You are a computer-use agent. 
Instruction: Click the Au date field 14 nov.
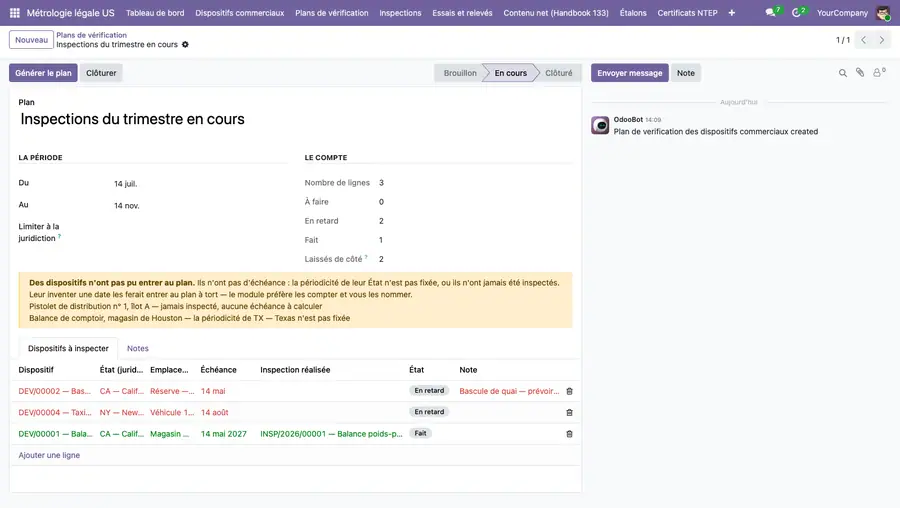(x=126, y=205)
